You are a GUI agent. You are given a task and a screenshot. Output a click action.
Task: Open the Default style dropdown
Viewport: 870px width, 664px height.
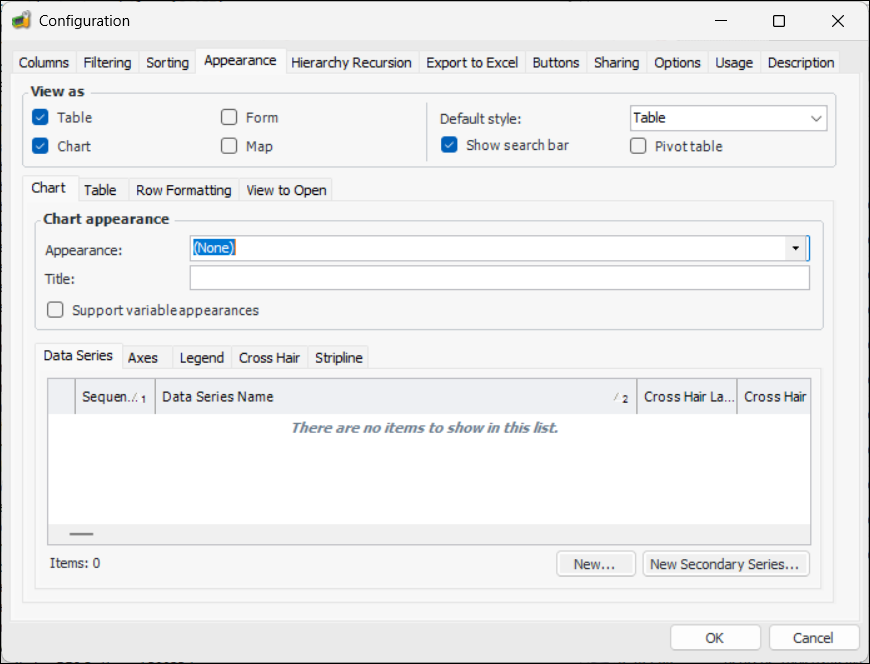[815, 118]
